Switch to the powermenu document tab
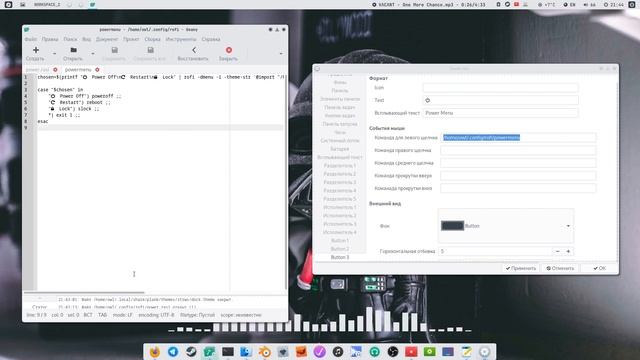Image resolution: width=640 pixels, height=360 pixels. pyautogui.click(x=78, y=69)
